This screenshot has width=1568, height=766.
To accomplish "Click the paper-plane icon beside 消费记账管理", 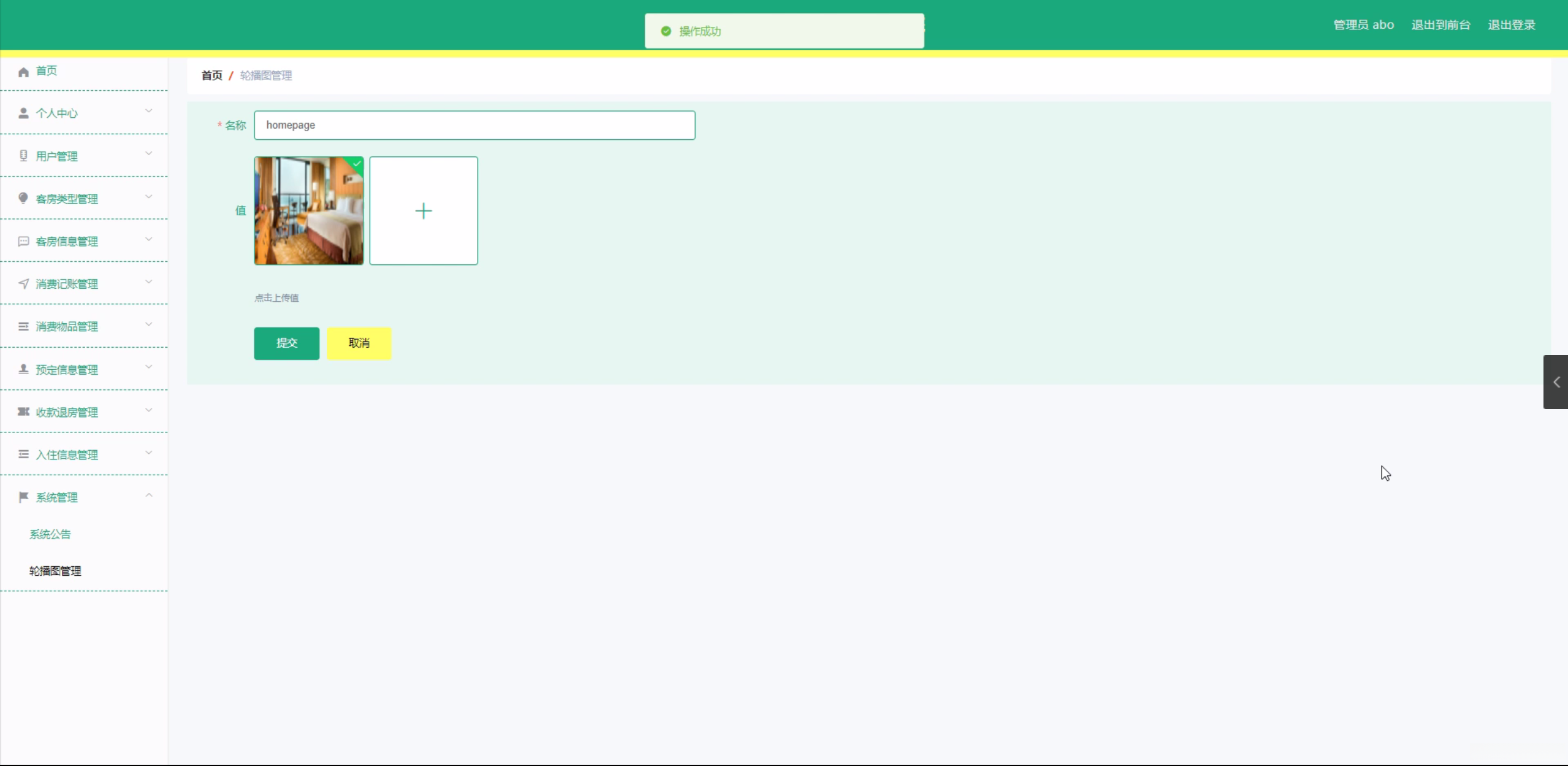I will [x=23, y=283].
